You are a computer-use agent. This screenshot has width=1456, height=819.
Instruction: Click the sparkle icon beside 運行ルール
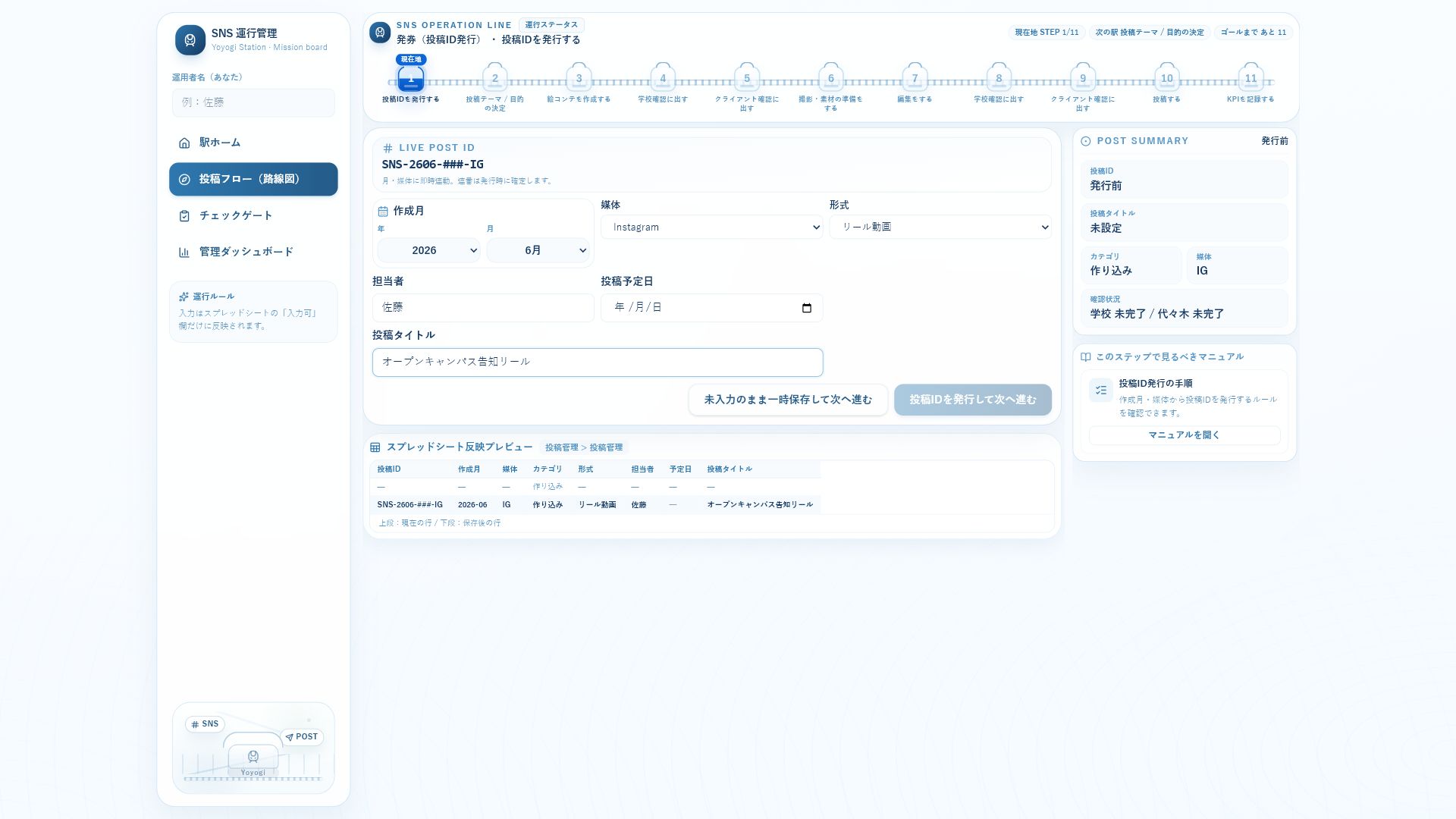tap(184, 297)
